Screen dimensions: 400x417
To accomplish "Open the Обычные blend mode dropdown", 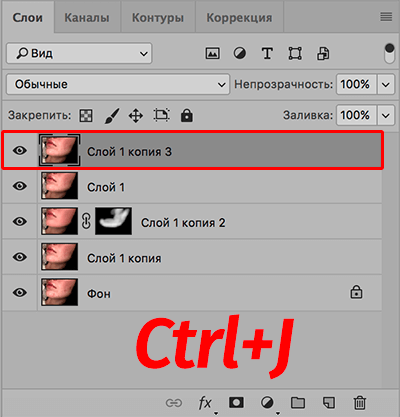I will pos(118,84).
